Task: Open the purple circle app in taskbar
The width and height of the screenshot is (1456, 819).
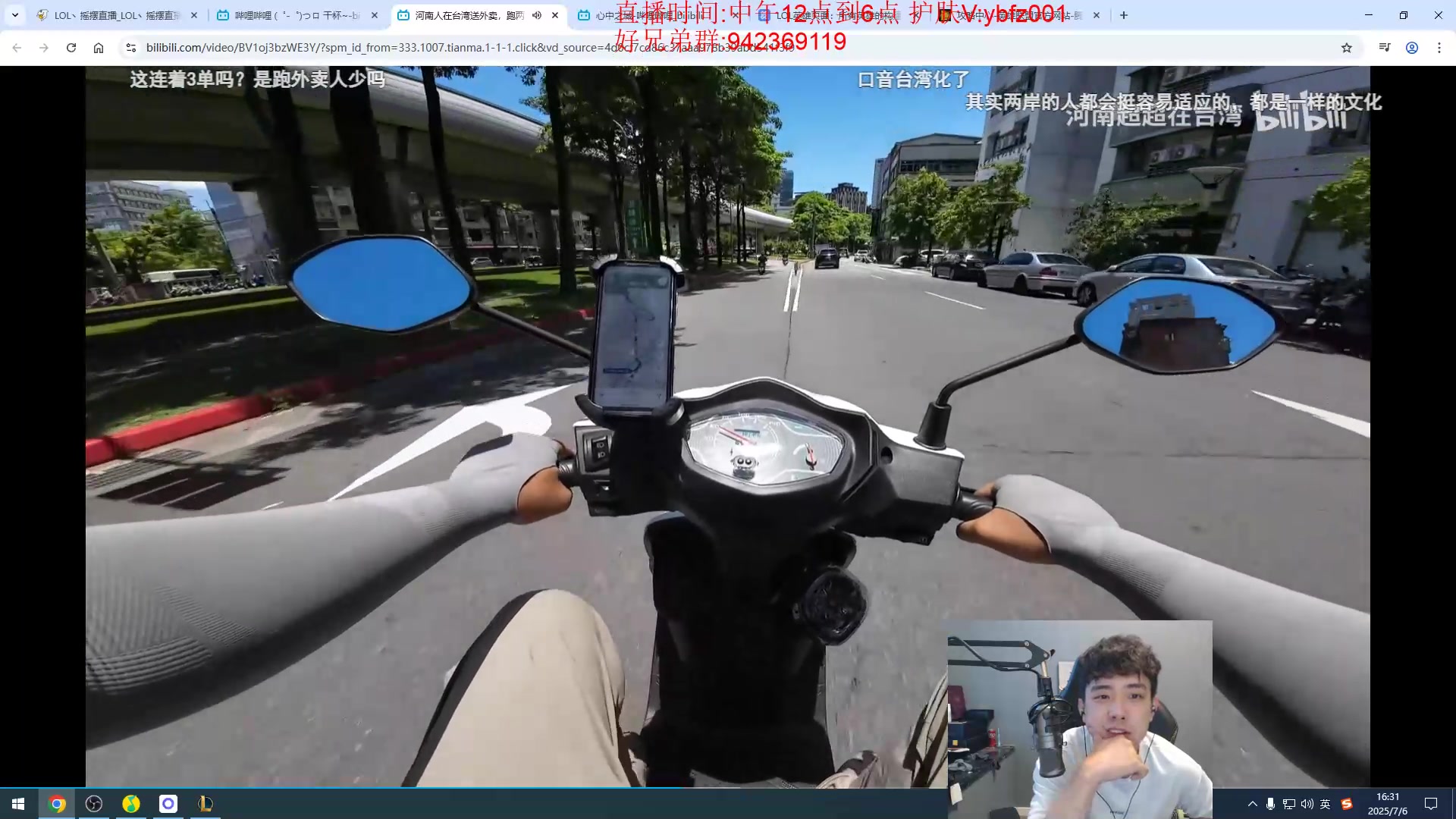Action: pyautogui.click(x=168, y=804)
